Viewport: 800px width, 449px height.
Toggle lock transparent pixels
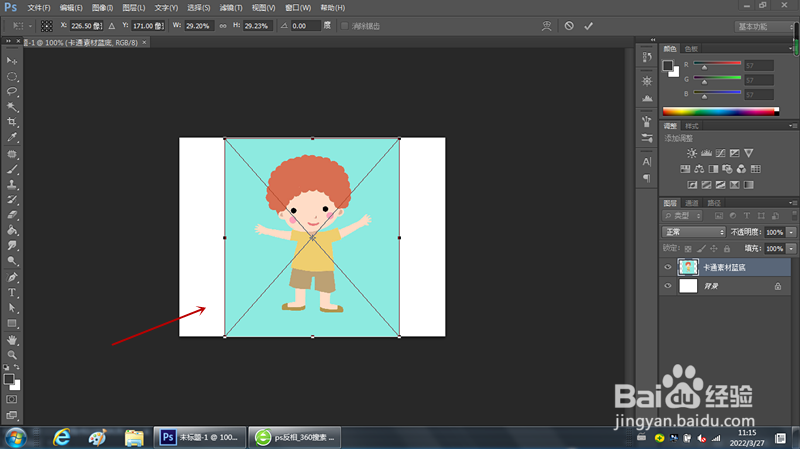(688, 248)
